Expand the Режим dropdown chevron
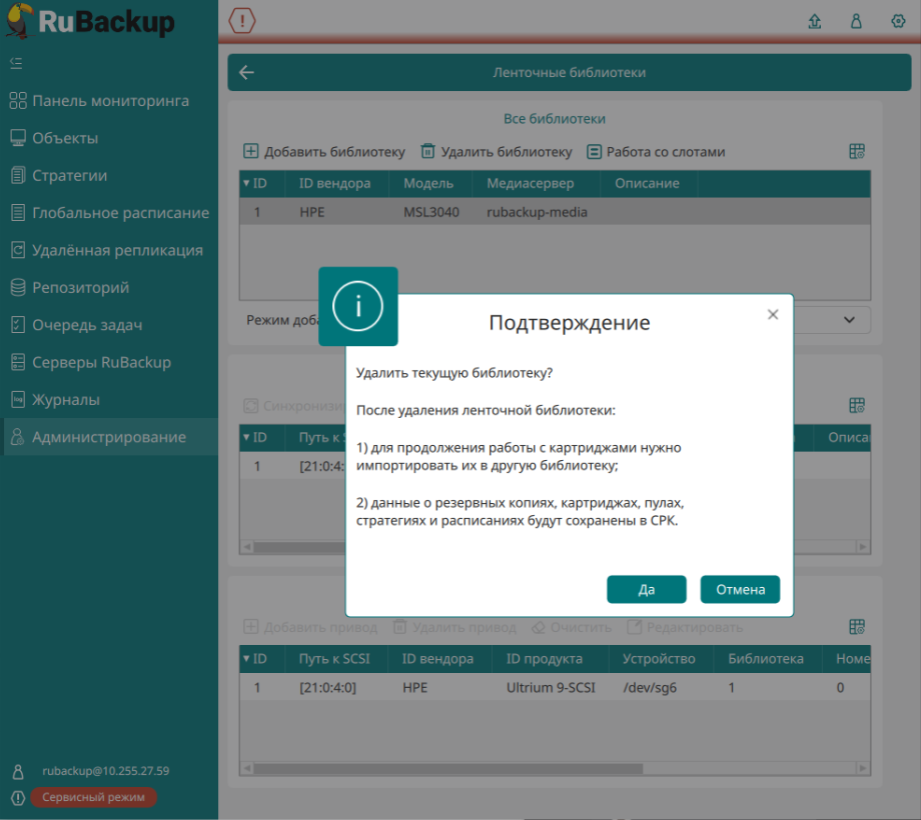This screenshot has width=921, height=820. (x=849, y=320)
